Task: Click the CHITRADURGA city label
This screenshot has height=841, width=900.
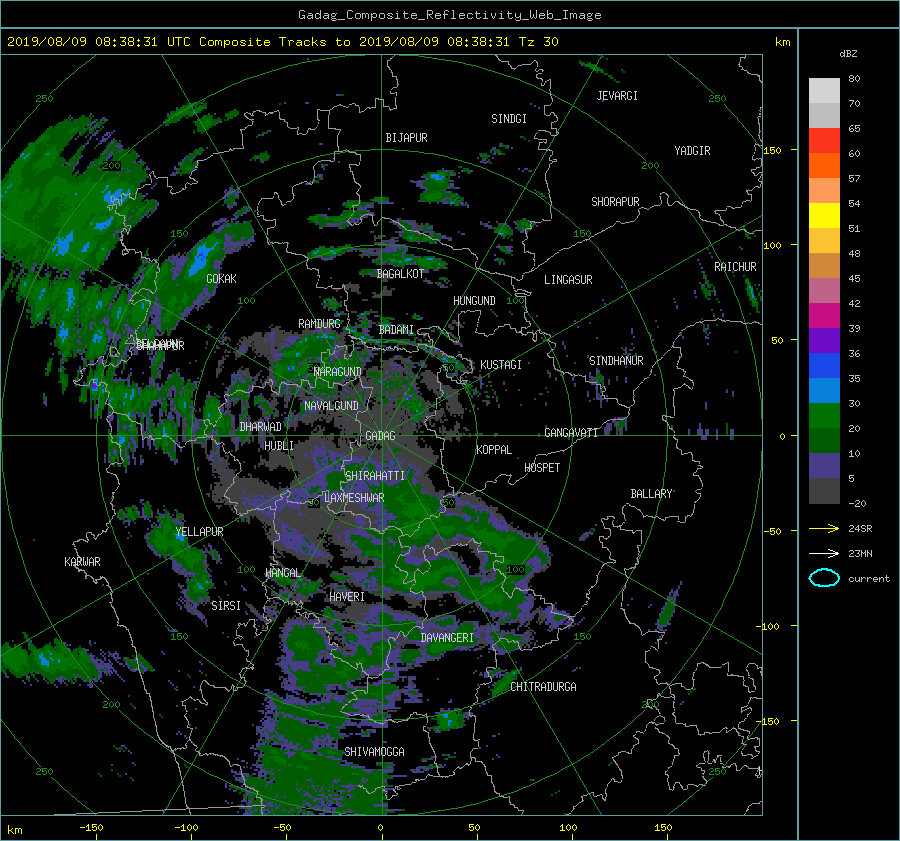Action: tap(543, 687)
